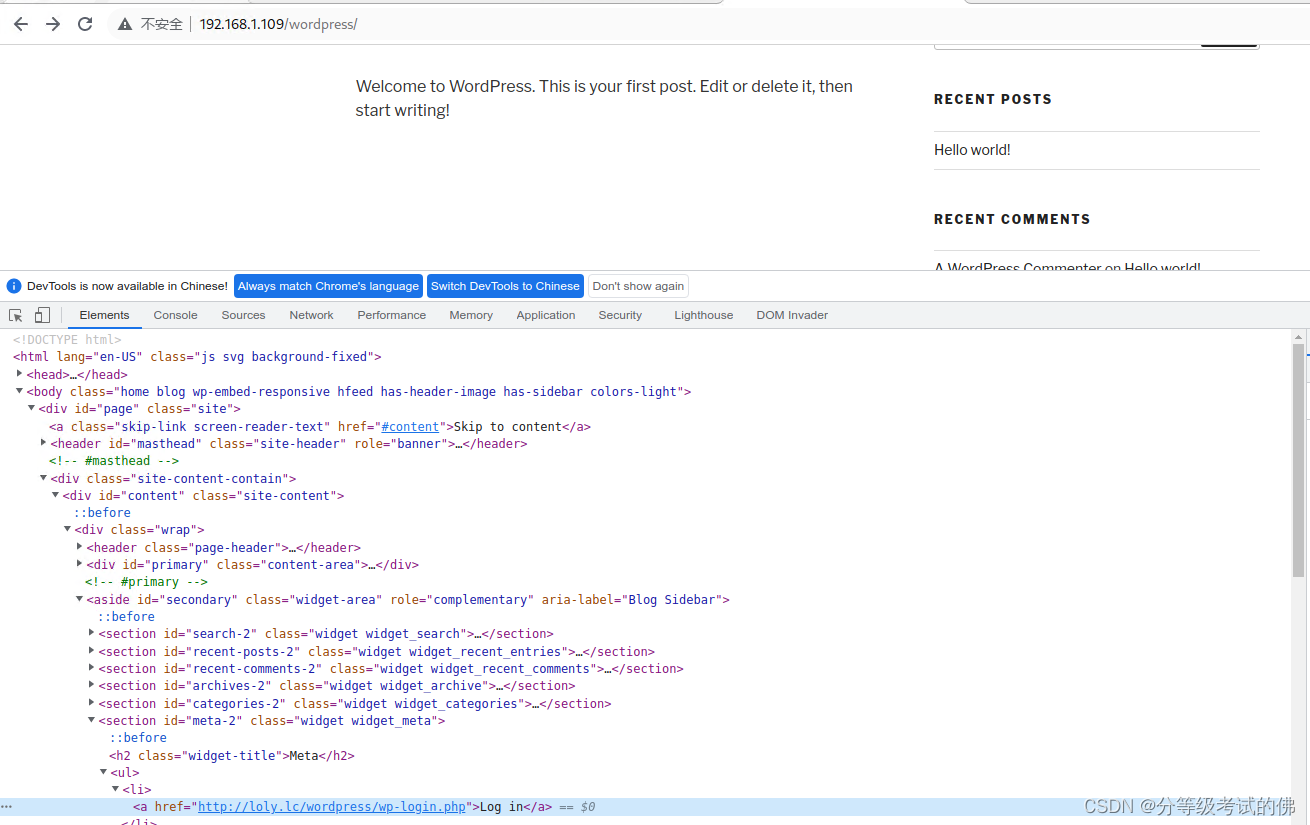Screen dimensions: 1310x825
Task: Open the Memory tab
Action: click(471, 315)
